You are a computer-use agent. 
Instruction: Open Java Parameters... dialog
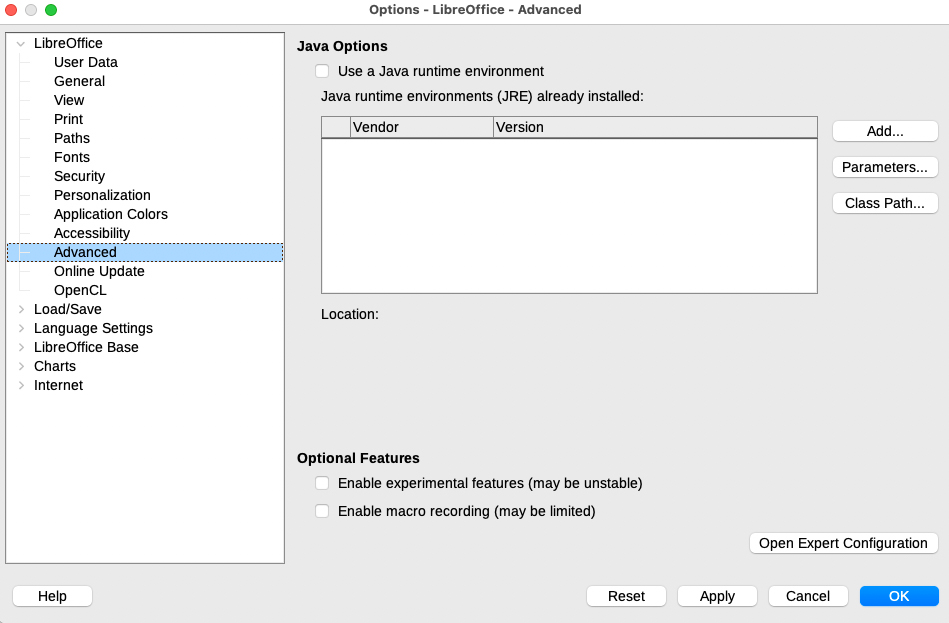click(885, 167)
